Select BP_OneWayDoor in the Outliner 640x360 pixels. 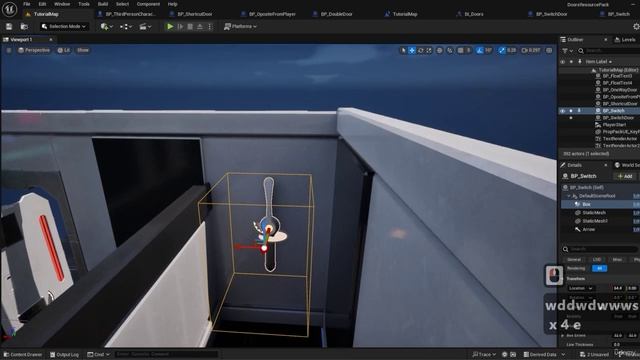[x=620, y=90]
